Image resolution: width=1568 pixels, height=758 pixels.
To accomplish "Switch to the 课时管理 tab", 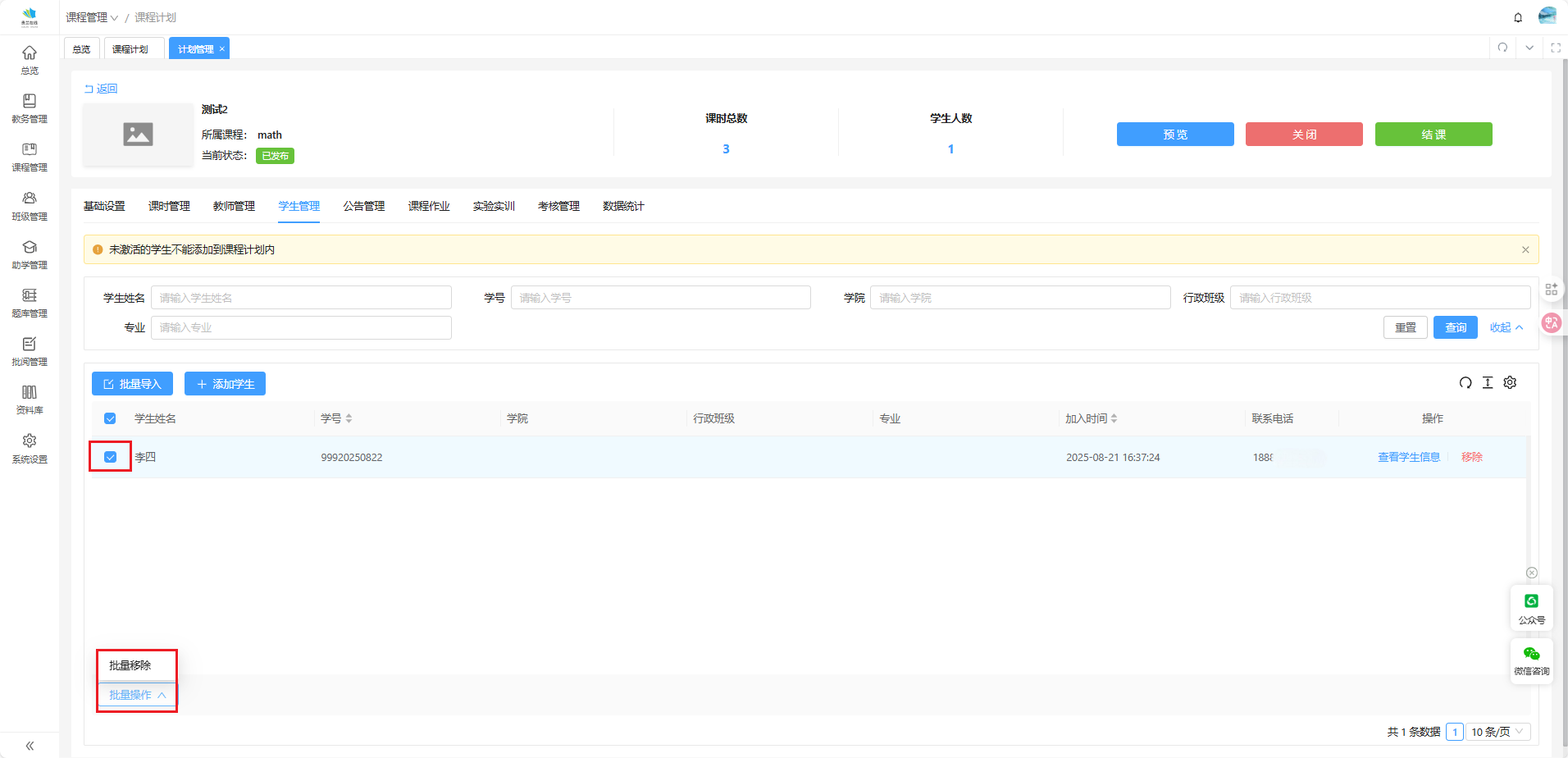I will click(169, 206).
